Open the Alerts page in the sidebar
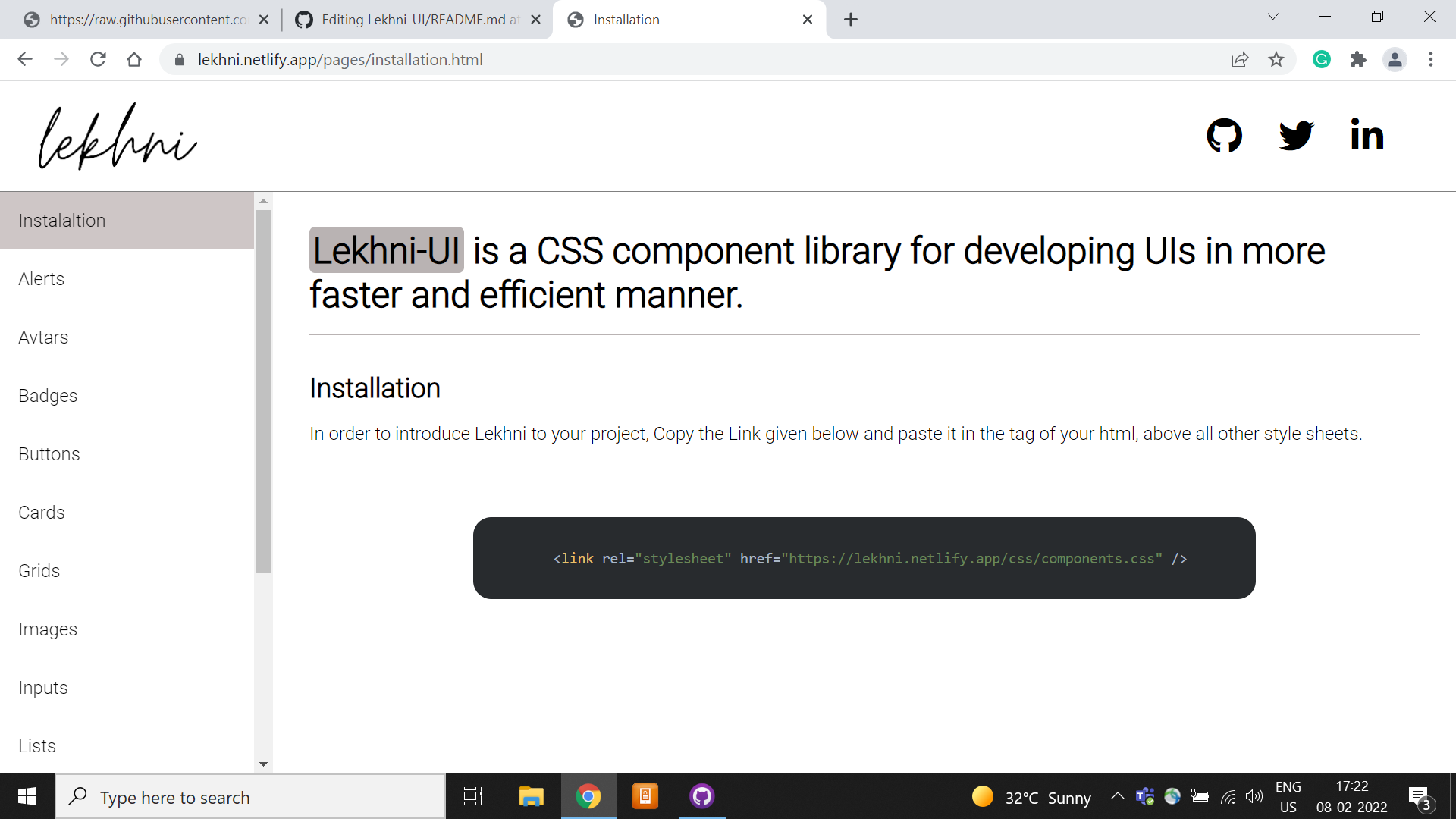 point(41,278)
